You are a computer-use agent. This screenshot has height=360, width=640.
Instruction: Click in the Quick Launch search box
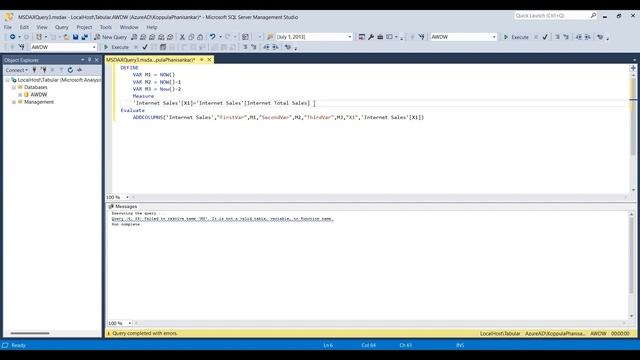click(x=552, y=16)
